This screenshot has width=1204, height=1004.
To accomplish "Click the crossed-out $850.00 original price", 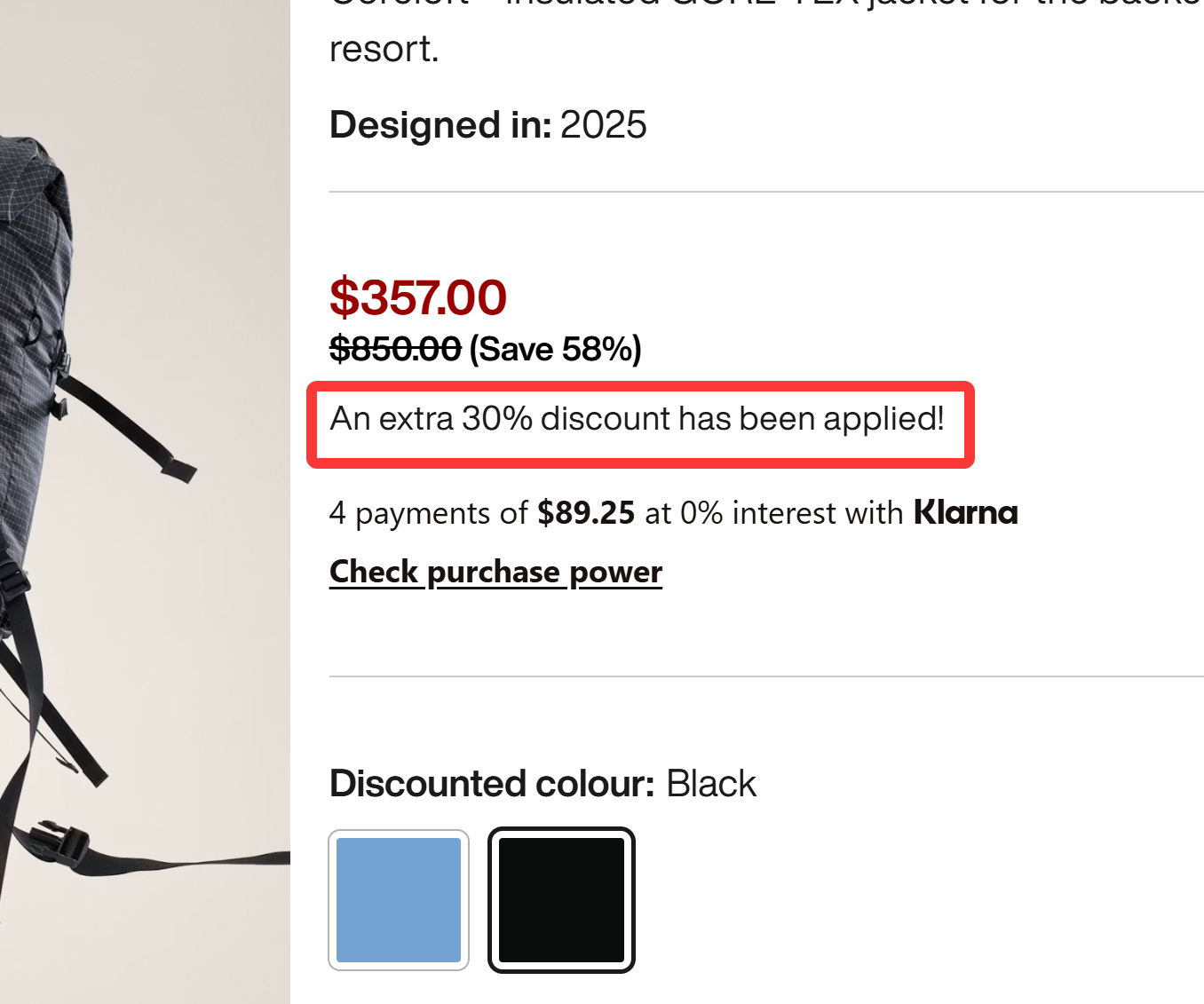I will pos(395,350).
